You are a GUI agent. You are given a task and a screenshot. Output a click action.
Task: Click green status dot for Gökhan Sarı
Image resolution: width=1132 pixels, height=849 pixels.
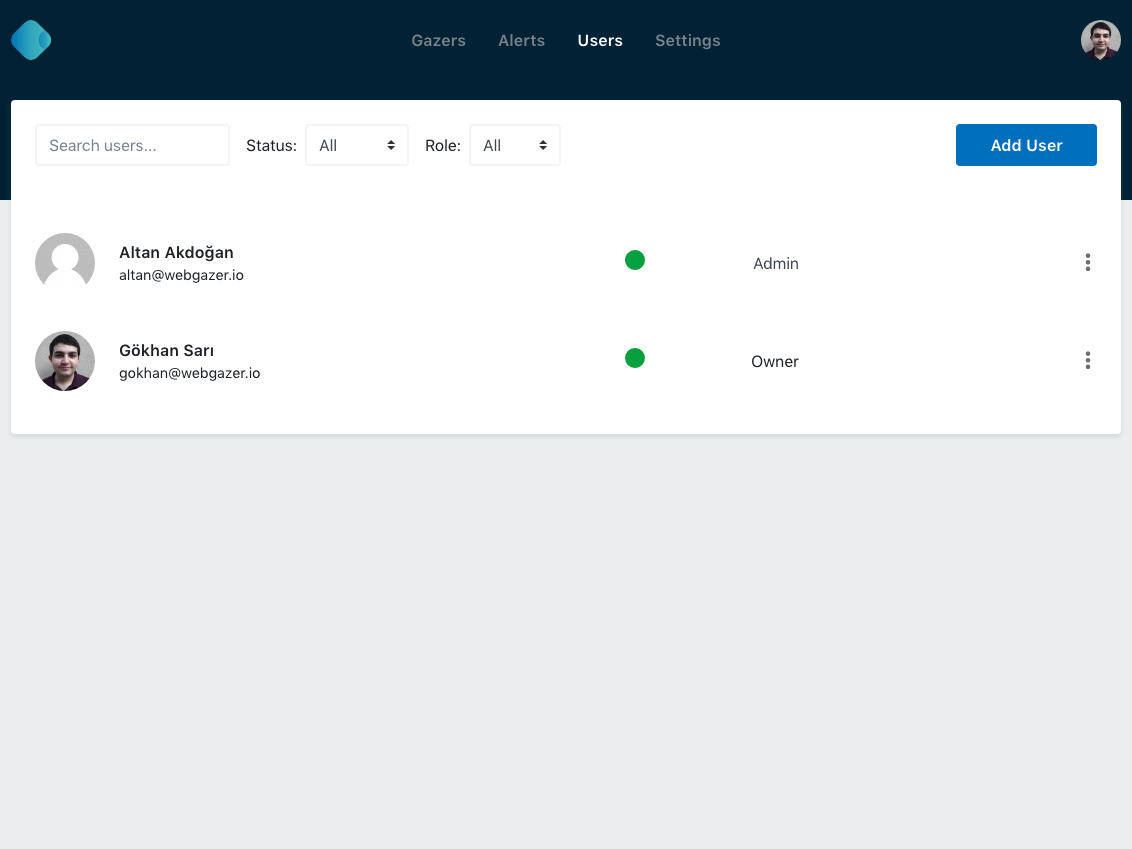(x=635, y=358)
